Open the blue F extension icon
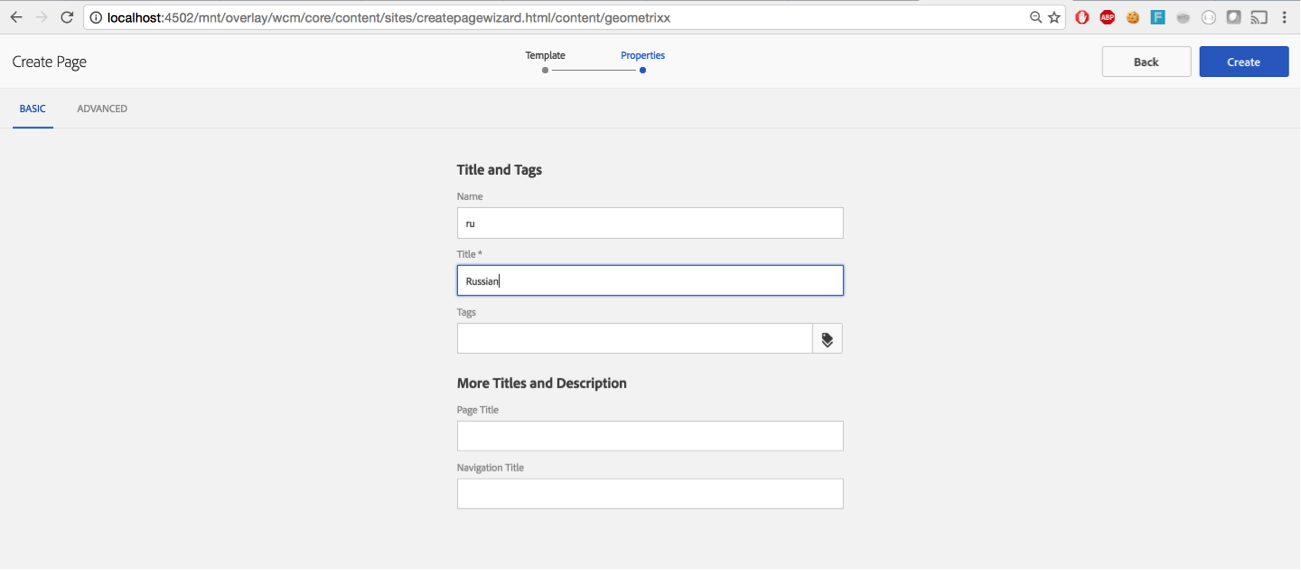 pyautogui.click(x=1158, y=17)
